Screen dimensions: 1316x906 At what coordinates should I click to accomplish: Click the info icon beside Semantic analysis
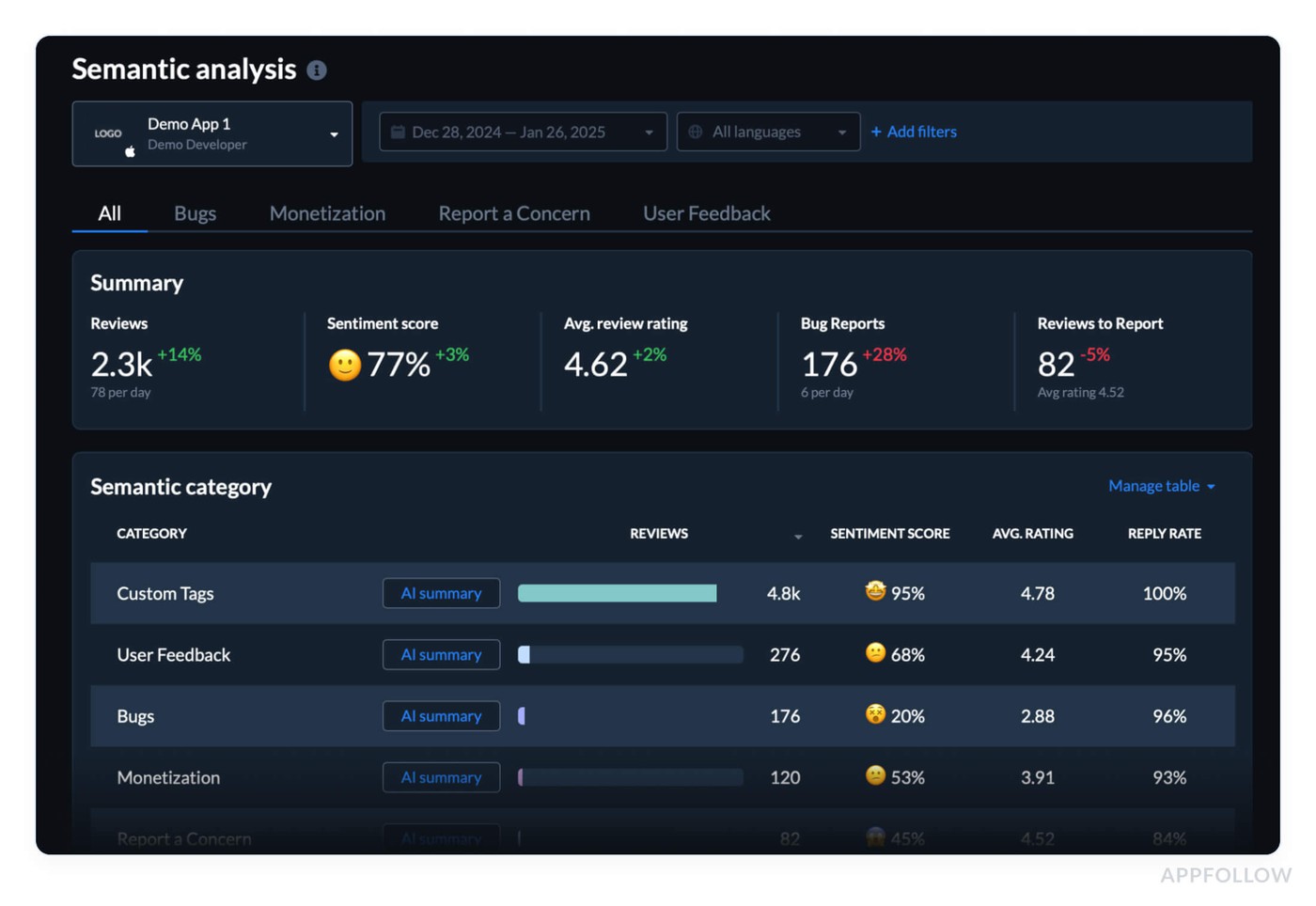[x=317, y=70]
